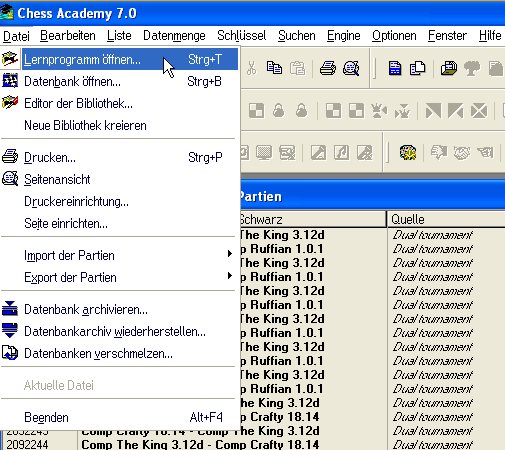Click the Chess Academy title bar app icon

(x=7, y=13)
